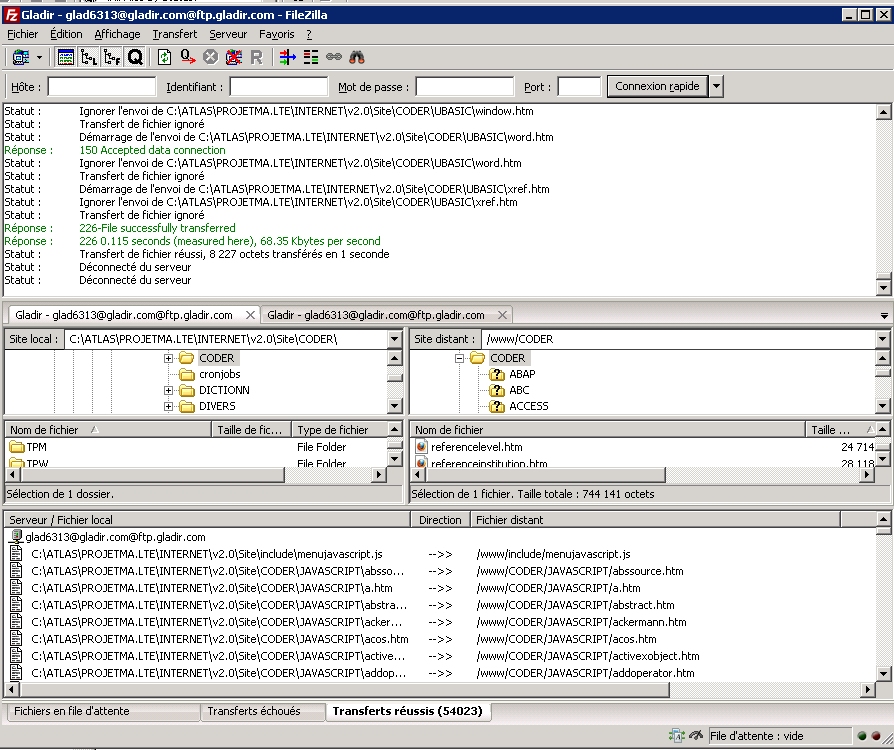Screen dimensions: 894x750
Task: Click the process queue icon
Action: tap(187, 58)
